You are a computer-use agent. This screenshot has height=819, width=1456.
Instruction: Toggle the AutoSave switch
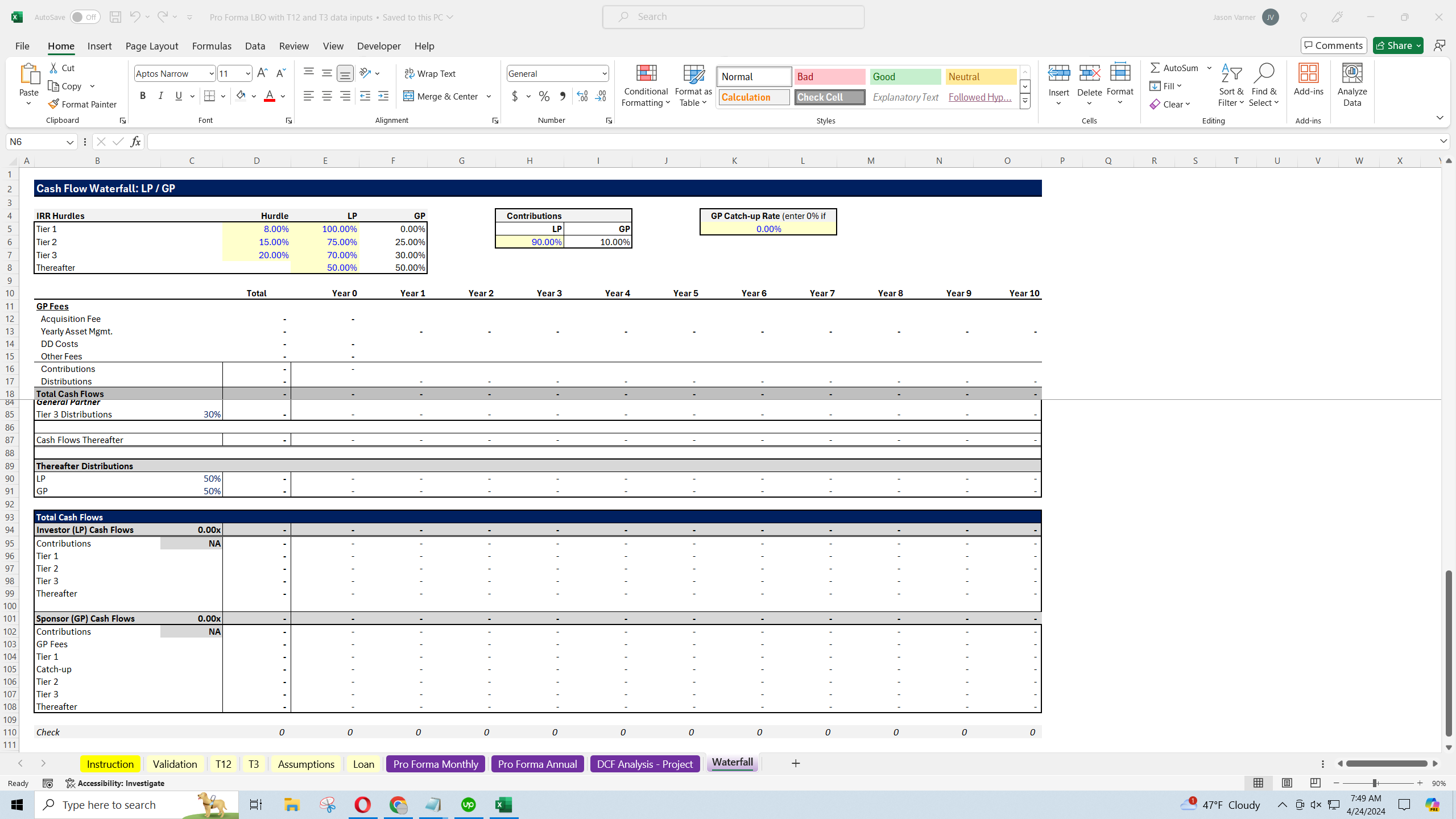(85, 17)
